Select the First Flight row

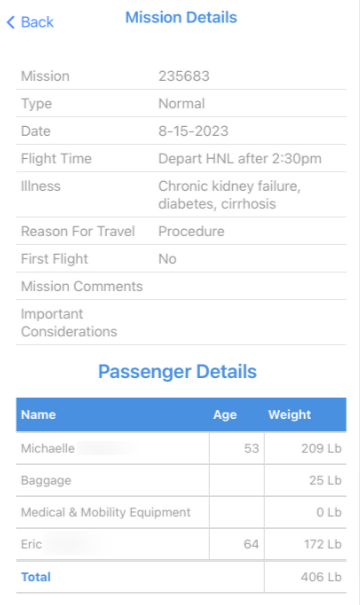[x=181, y=259]
